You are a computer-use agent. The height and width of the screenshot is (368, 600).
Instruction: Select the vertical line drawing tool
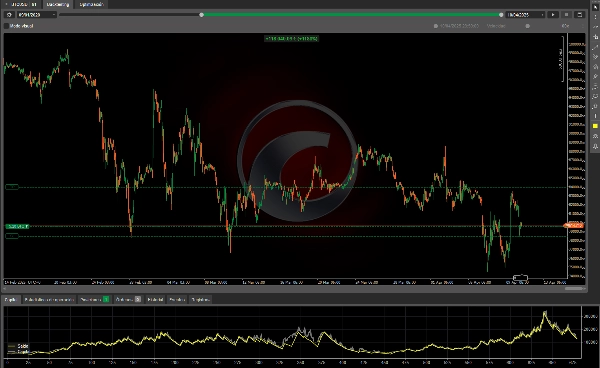[595, 116]
